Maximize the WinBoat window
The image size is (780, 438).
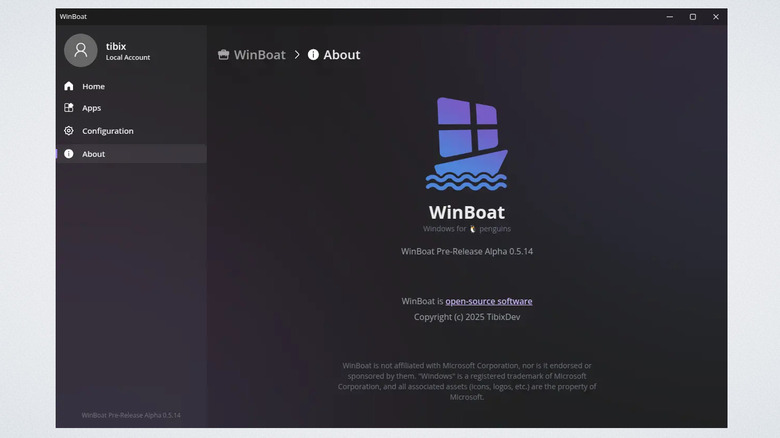pyautogui.click(x=692, y=16)
